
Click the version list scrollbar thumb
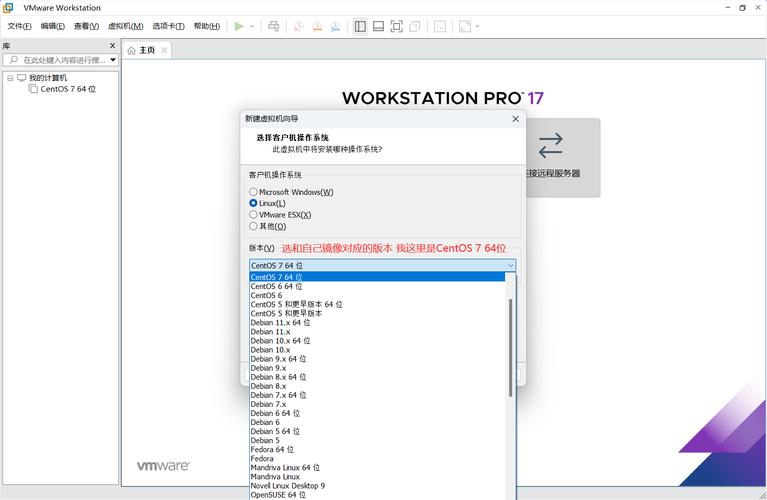[510, 347]
